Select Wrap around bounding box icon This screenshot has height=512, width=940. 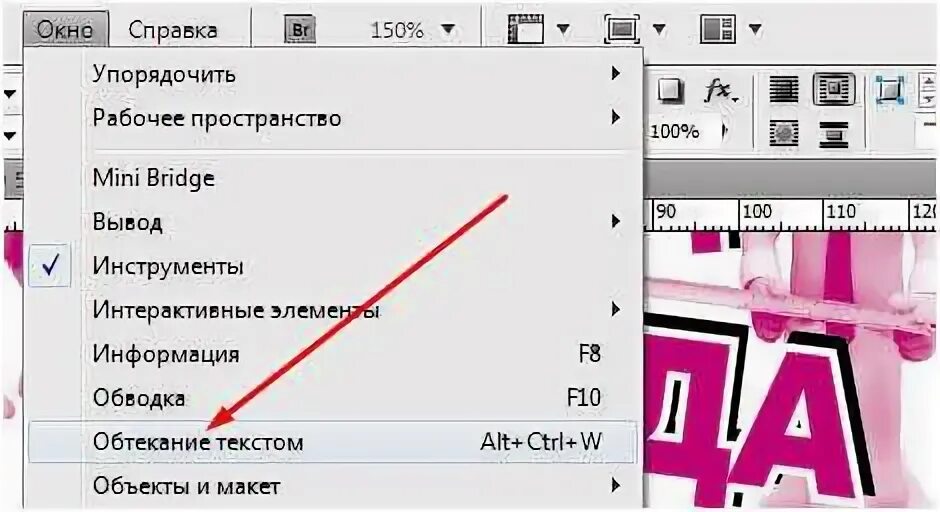click(833, 89)
